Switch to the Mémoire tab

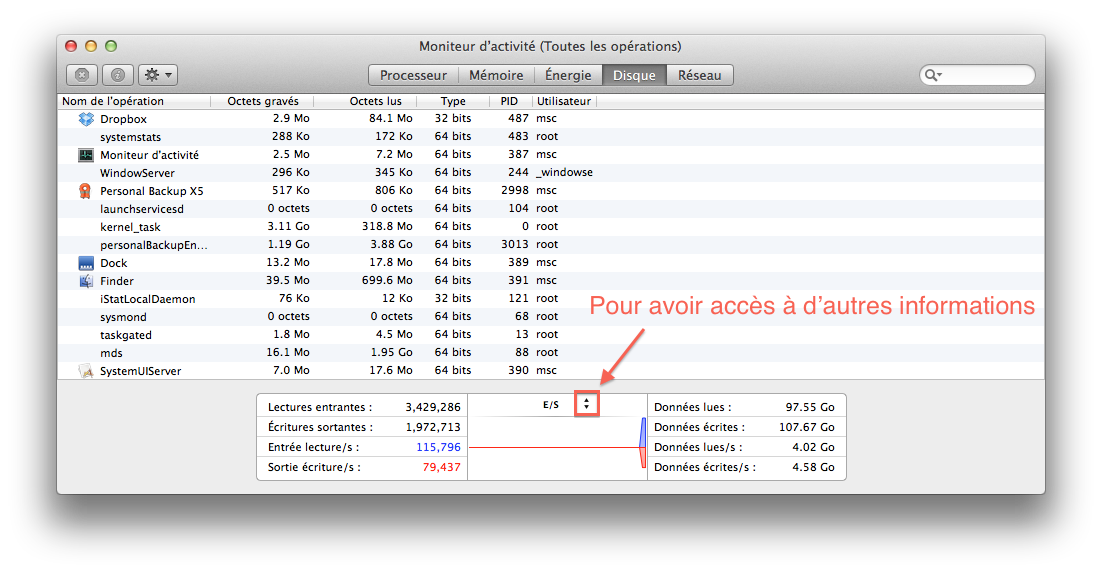tap(496, 75)
